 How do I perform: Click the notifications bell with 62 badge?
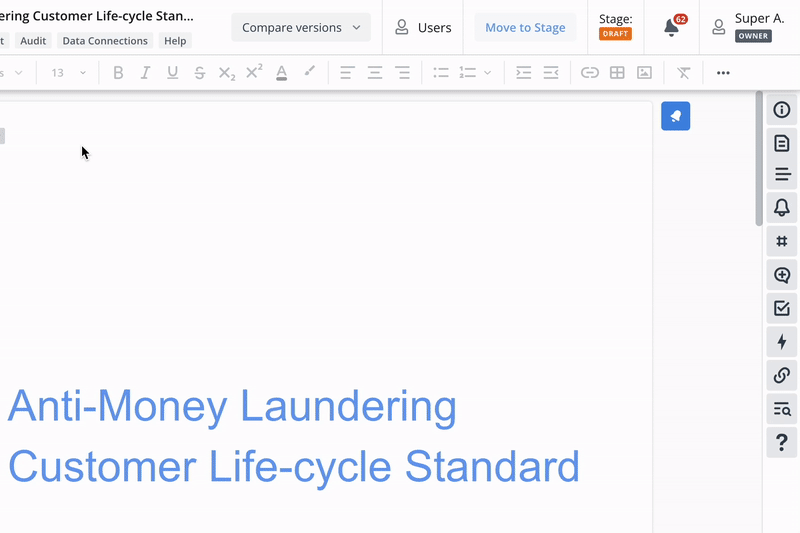pyautogui.click(x=672, y=28)
